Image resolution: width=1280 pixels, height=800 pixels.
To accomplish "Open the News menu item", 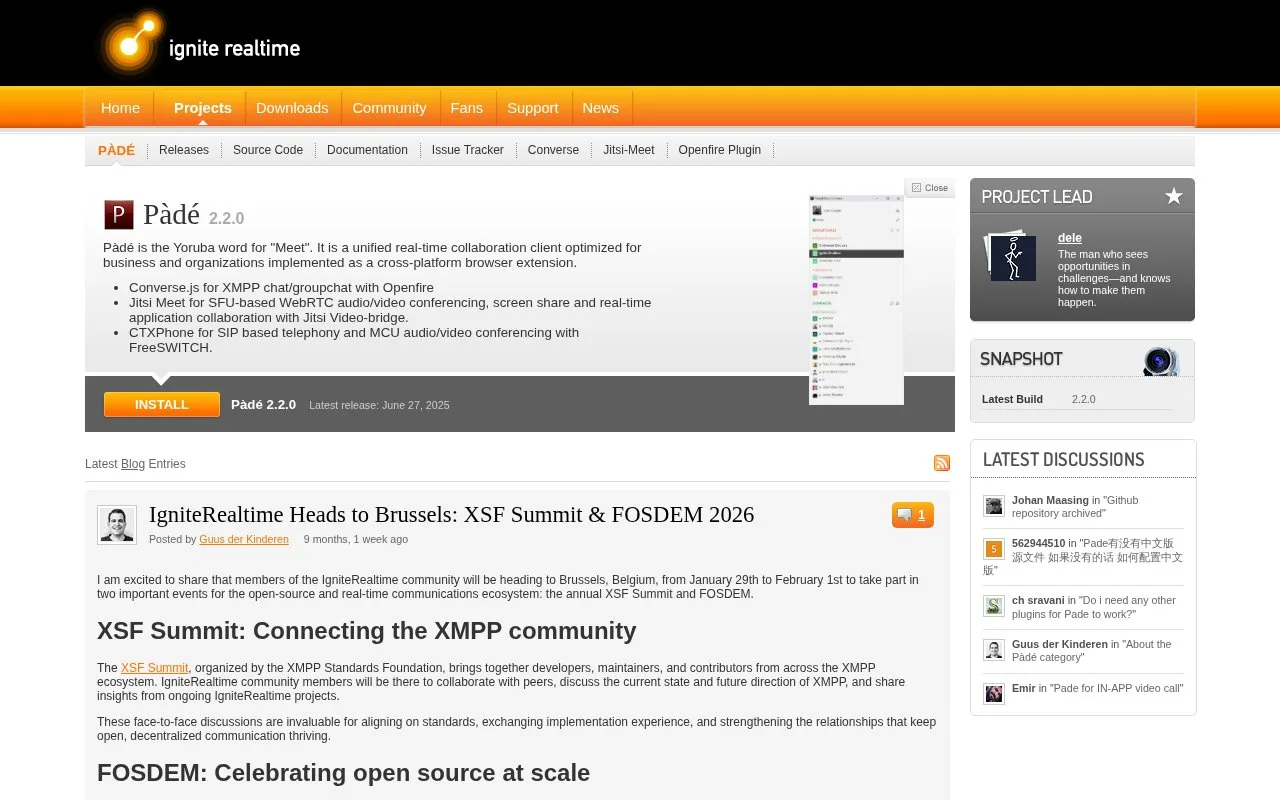I will click(x=600, y=108).
